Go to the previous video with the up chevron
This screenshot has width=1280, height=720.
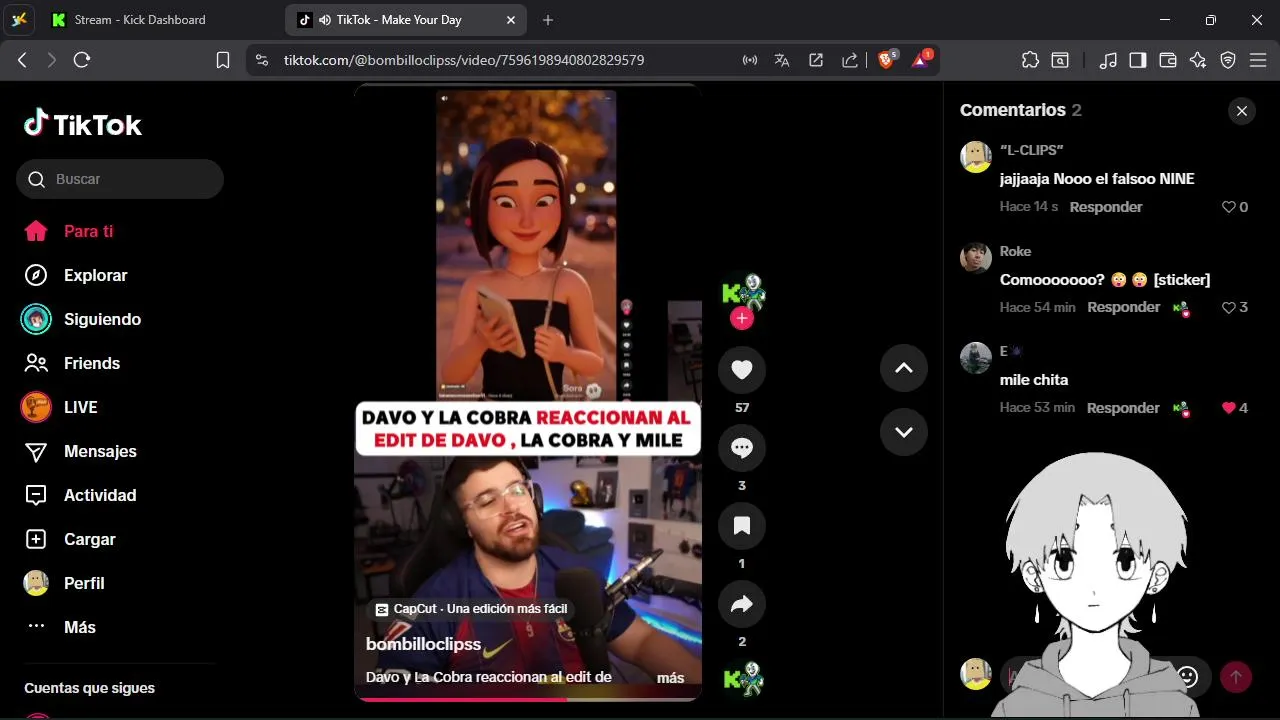tap(904, 368)
